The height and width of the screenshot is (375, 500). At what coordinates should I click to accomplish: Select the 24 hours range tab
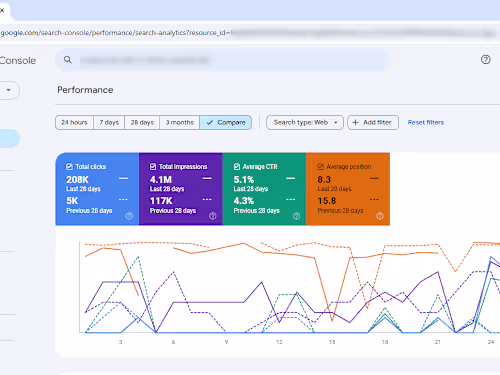tap(74, 122)
